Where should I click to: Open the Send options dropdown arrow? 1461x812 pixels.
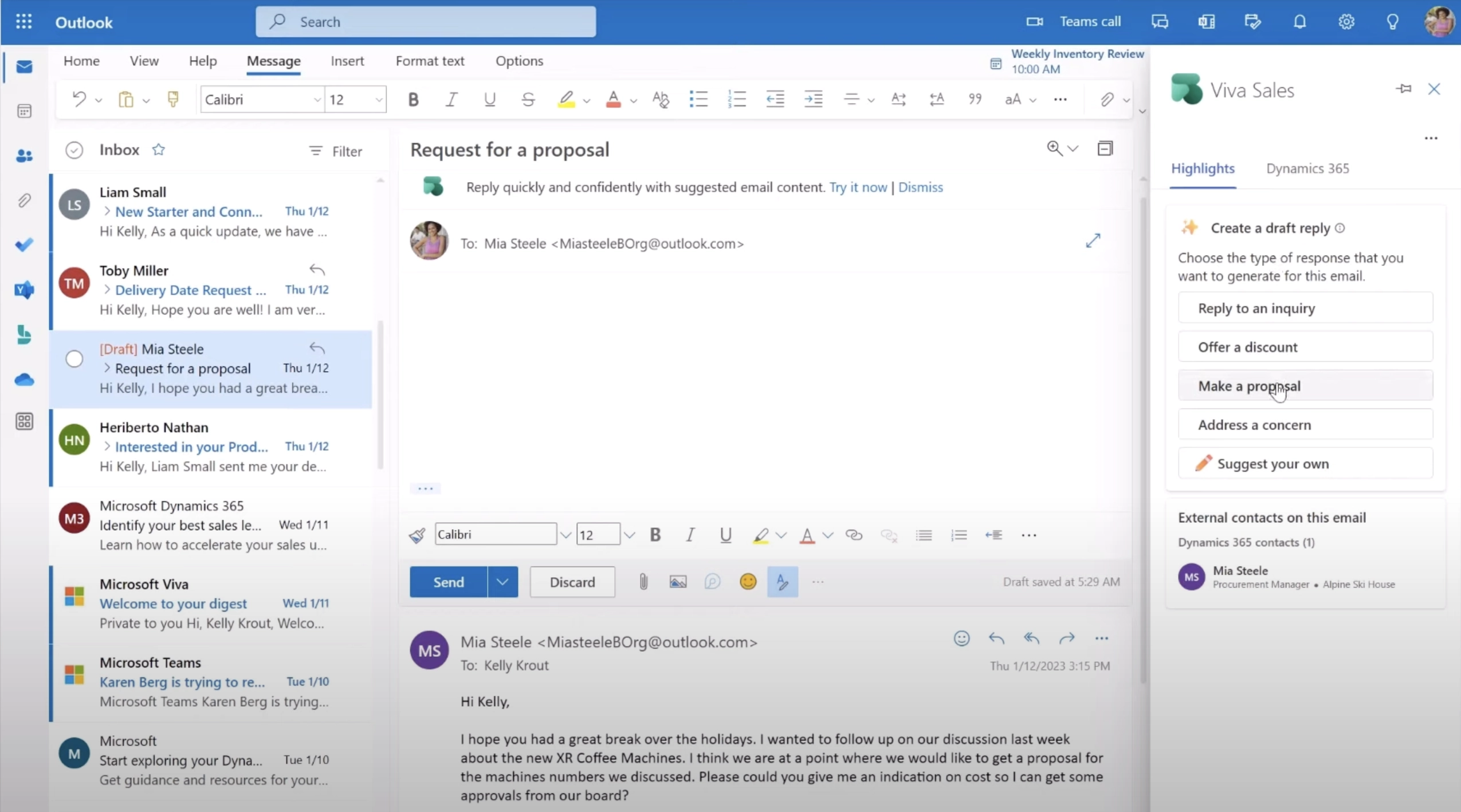pyautogui.click(x=502, y=582)
